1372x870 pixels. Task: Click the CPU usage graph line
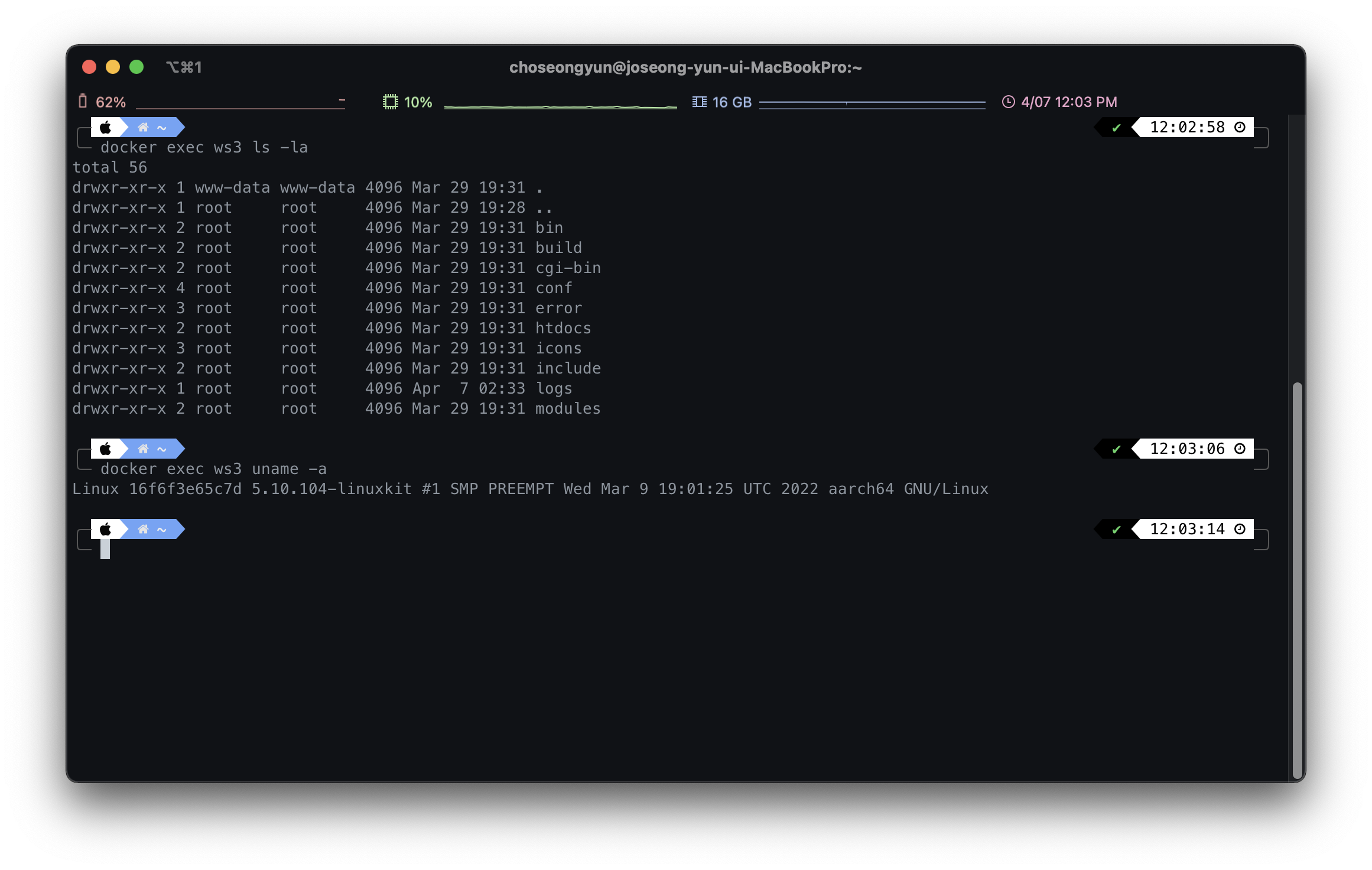coord(560,106)
